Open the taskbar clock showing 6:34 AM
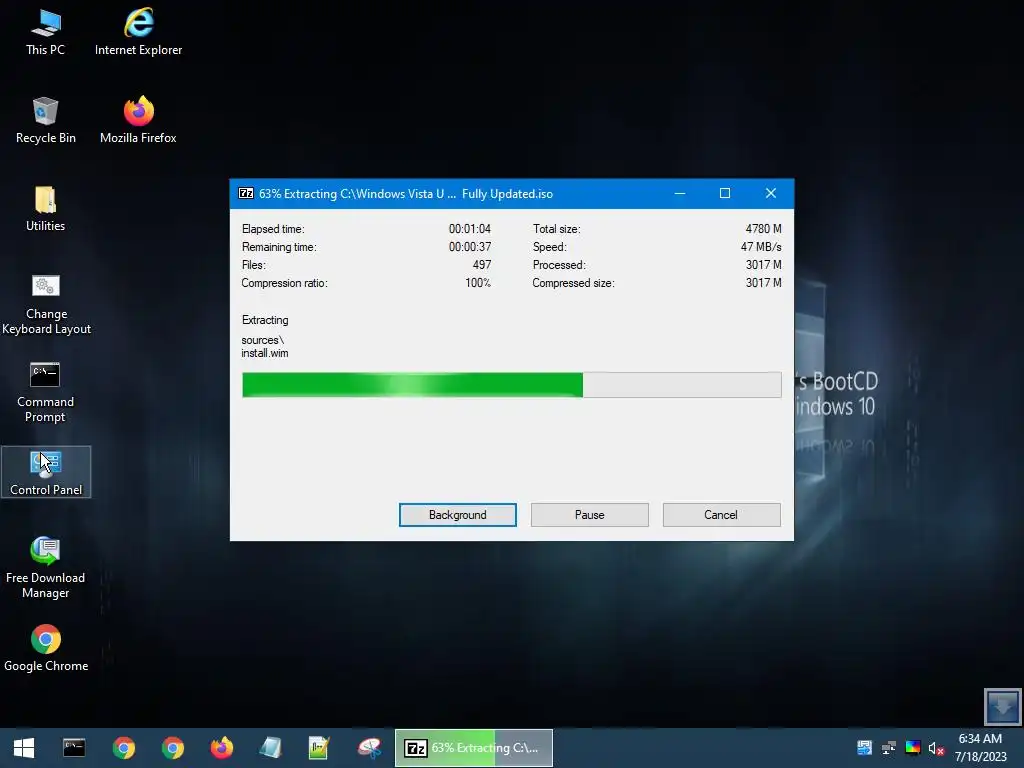The image size is (1024, 768). click(980, 748)
